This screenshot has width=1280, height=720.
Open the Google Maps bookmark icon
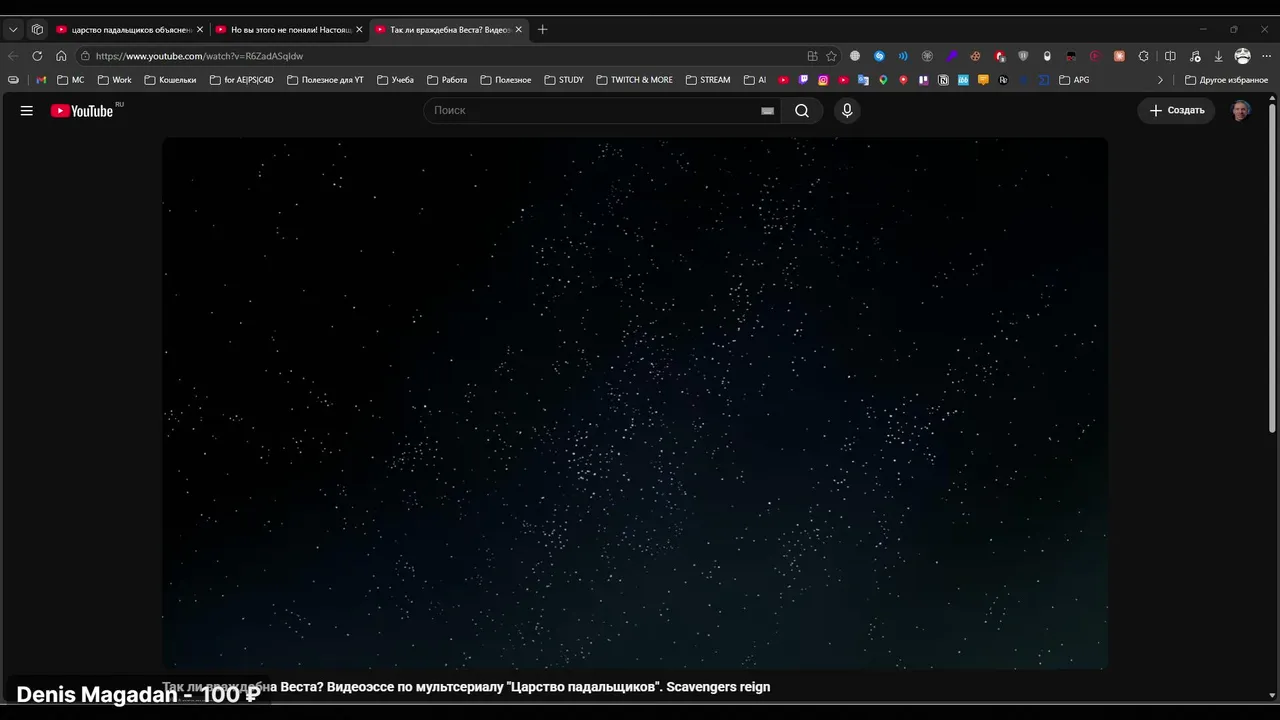point(883,80)
